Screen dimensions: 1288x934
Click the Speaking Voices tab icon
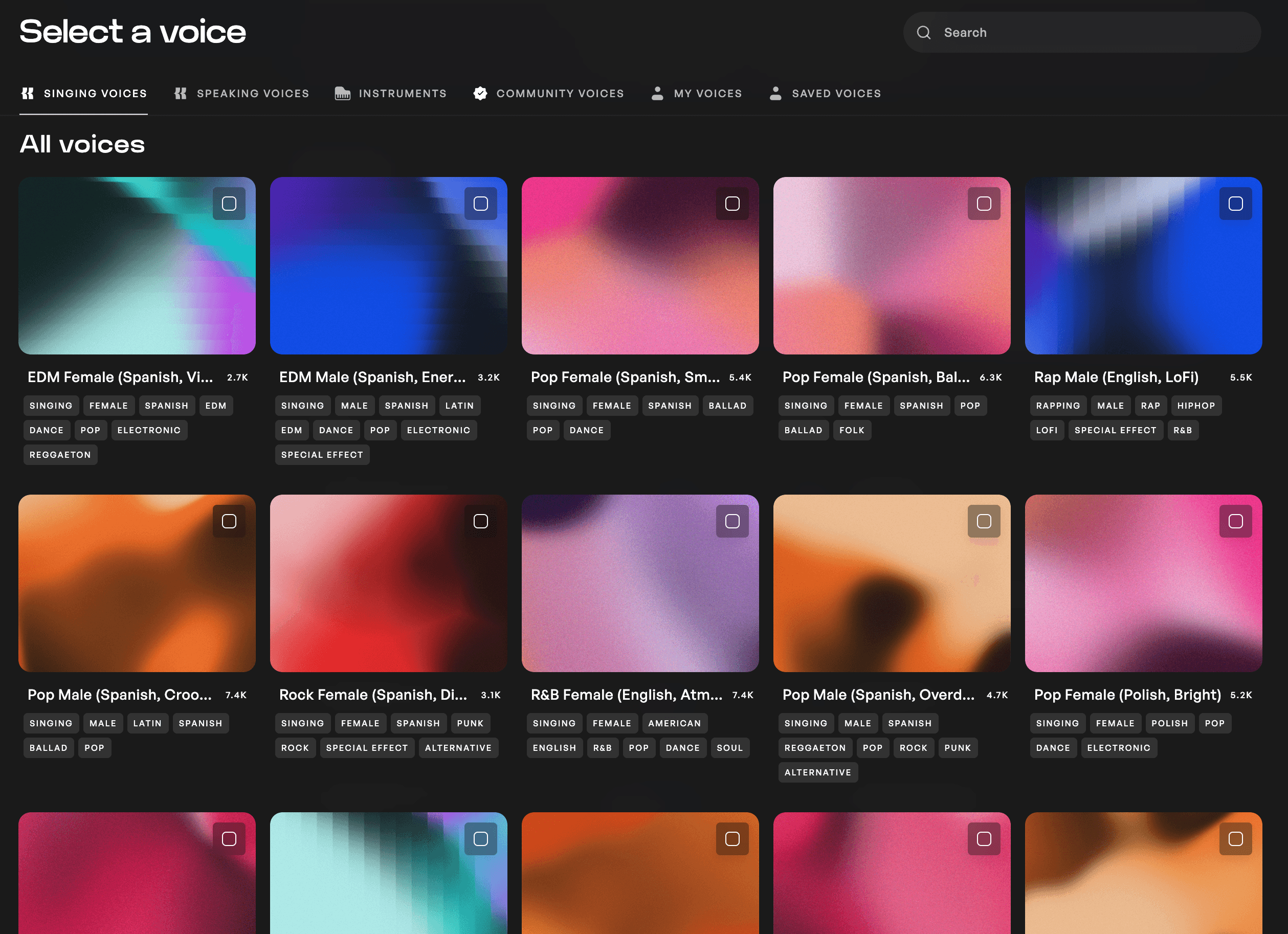coord(181,93)
